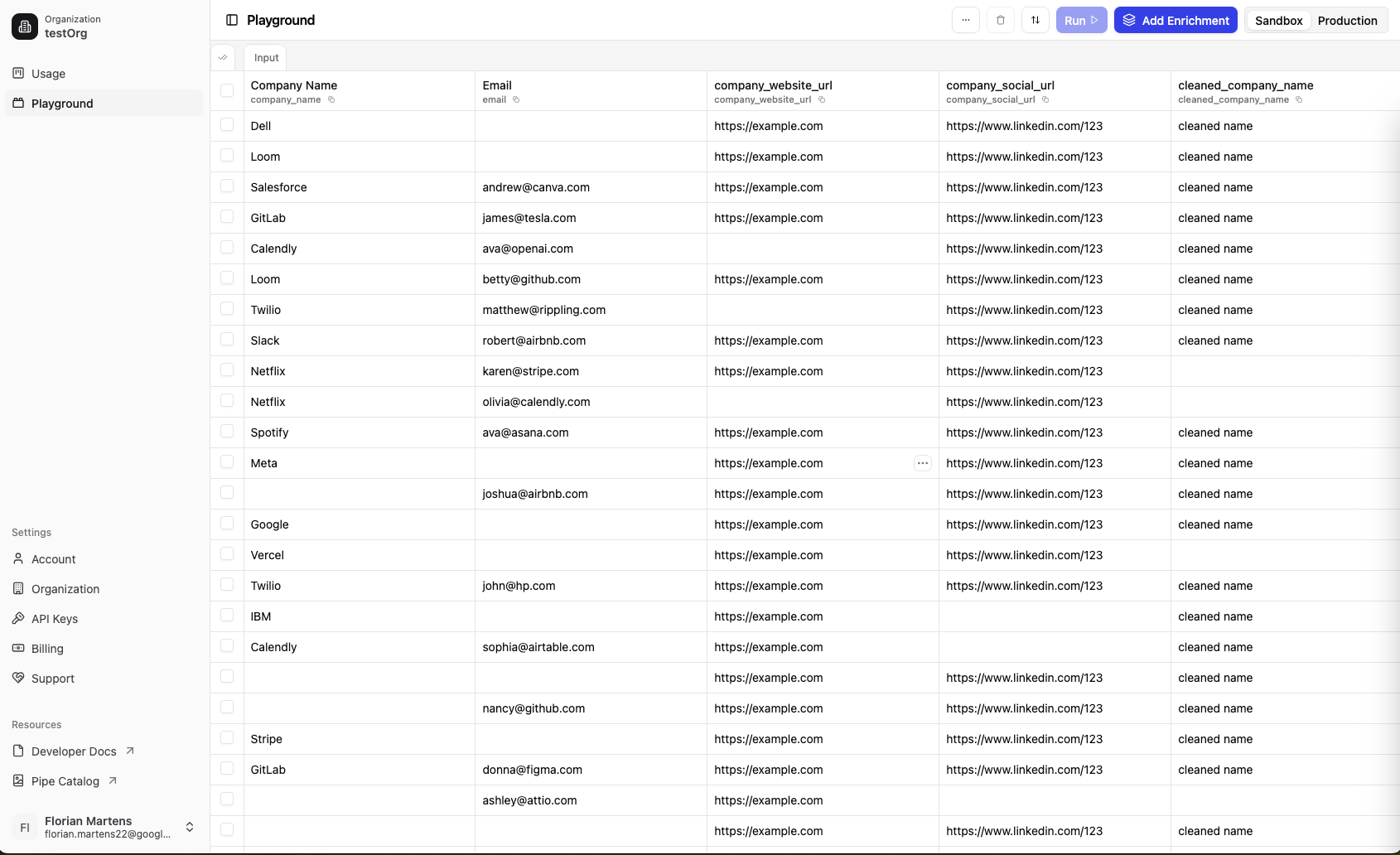Viewport: 1400px width, 855px height.
Task: Check the Spotify row checkbox
Action: [x=227, y=431]
